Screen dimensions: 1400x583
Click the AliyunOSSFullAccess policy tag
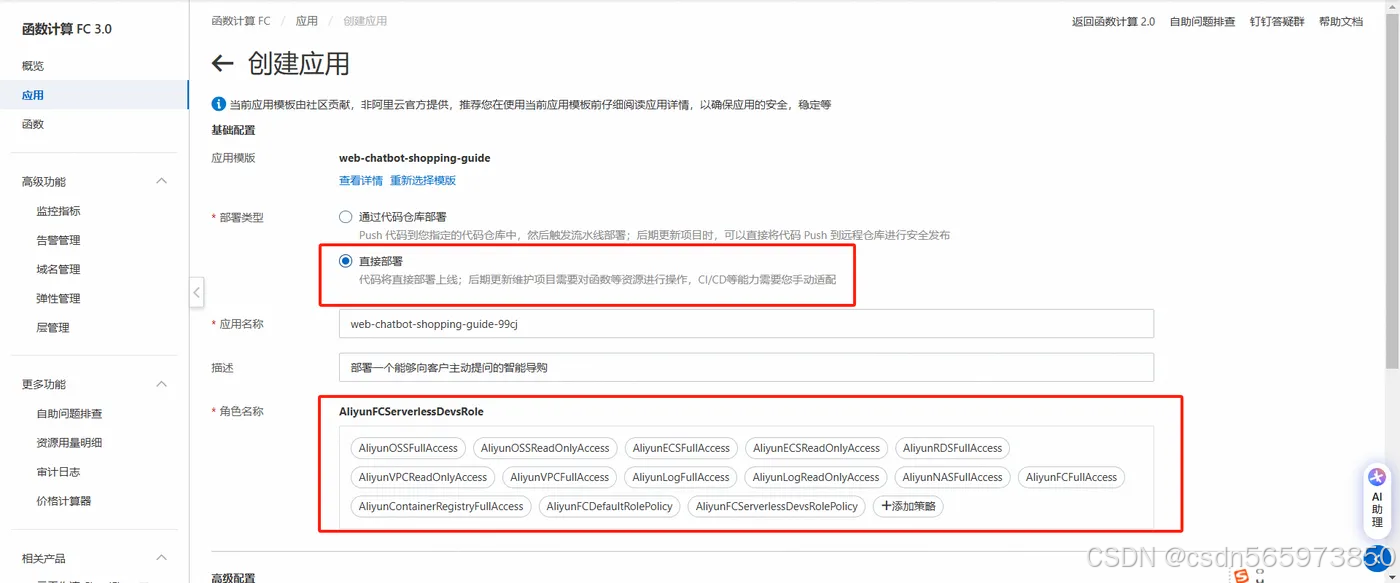[x=408, y=448]
